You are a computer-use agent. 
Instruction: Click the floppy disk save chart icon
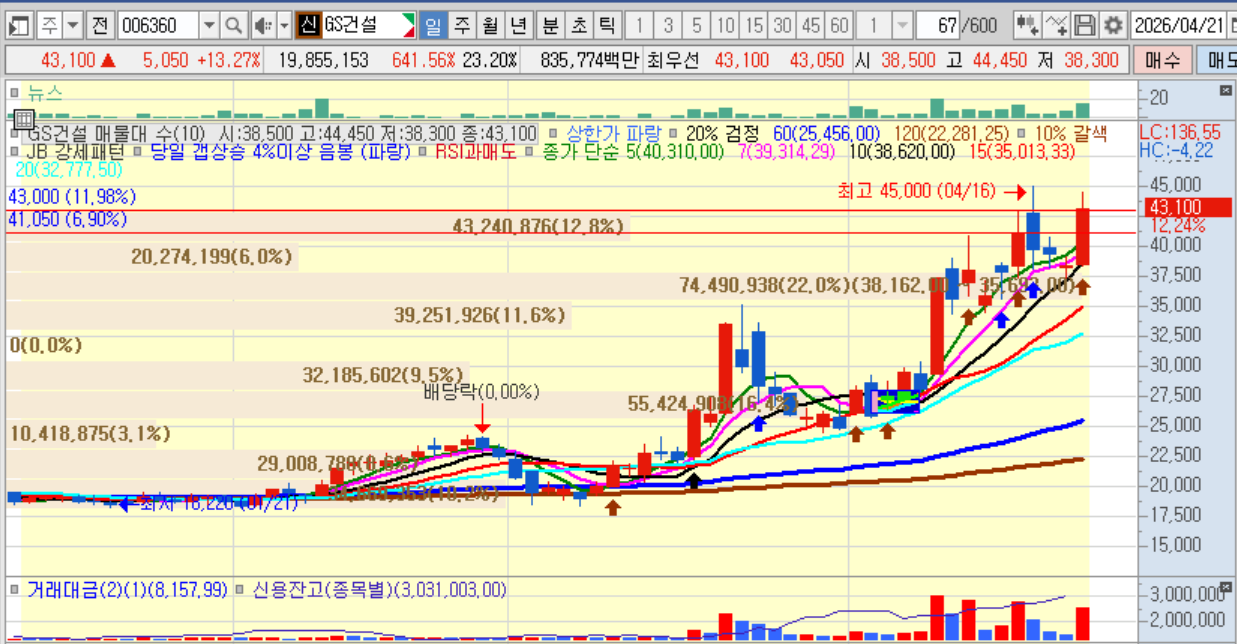click(1085, 24)
